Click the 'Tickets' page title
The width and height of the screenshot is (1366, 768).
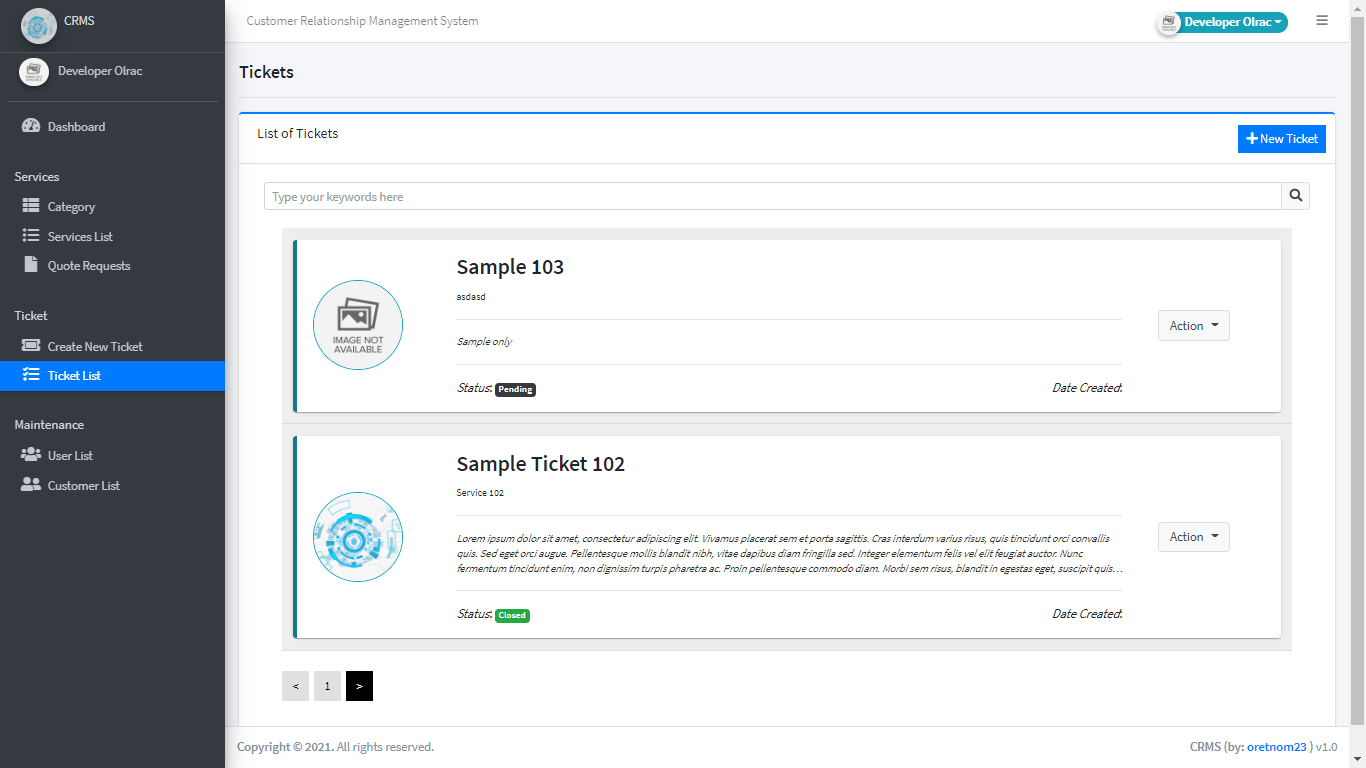coord(266,72)
